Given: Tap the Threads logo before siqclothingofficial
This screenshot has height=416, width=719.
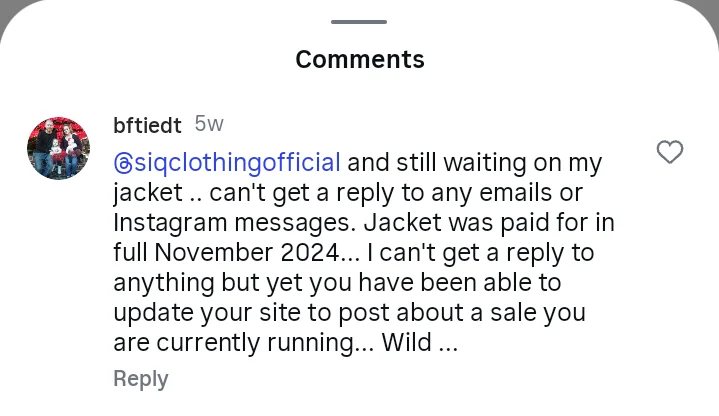Looking at the screenshot, I should (x=123, y=164).
